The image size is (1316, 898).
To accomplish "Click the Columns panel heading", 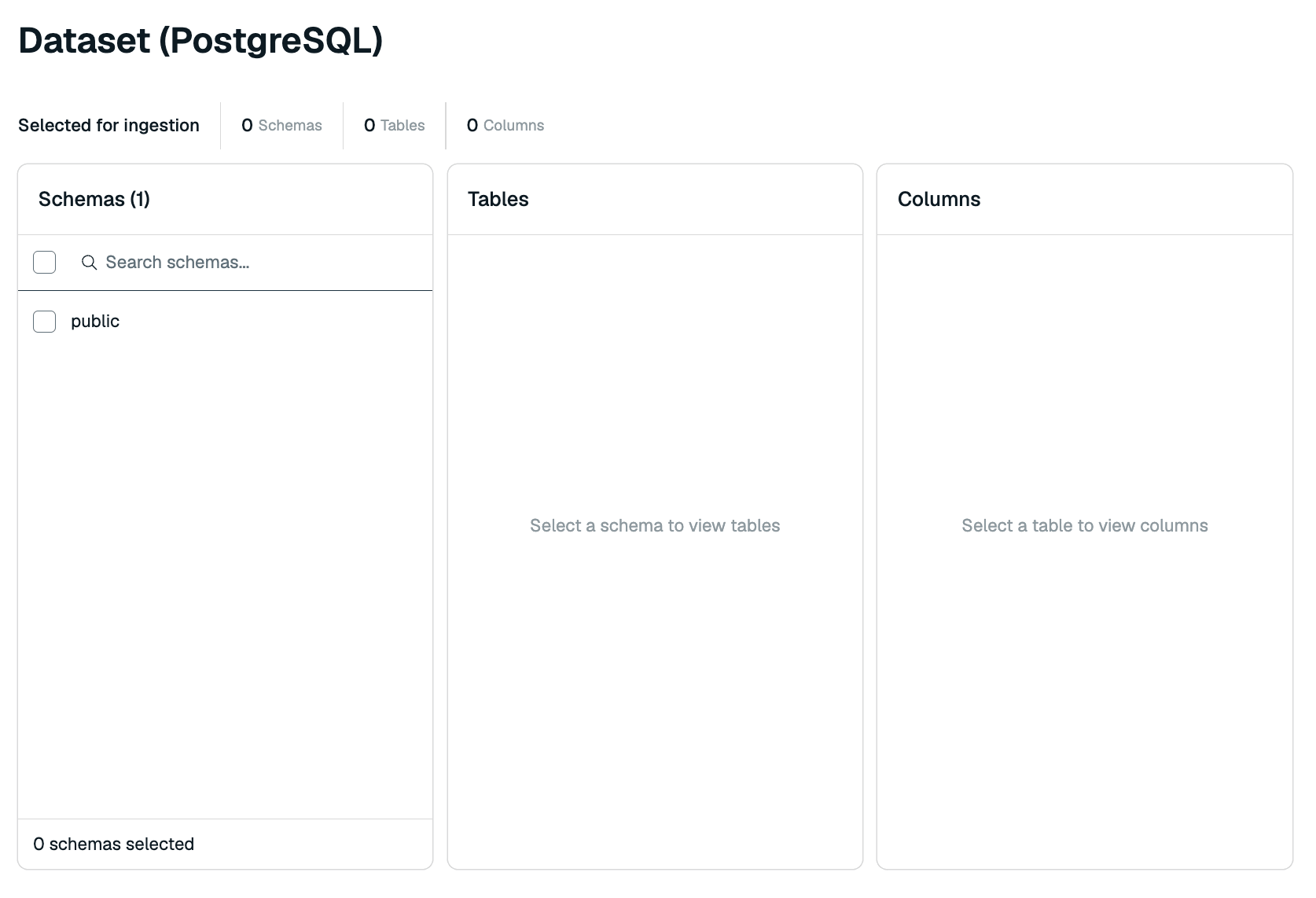I will [x=939, y=200].
